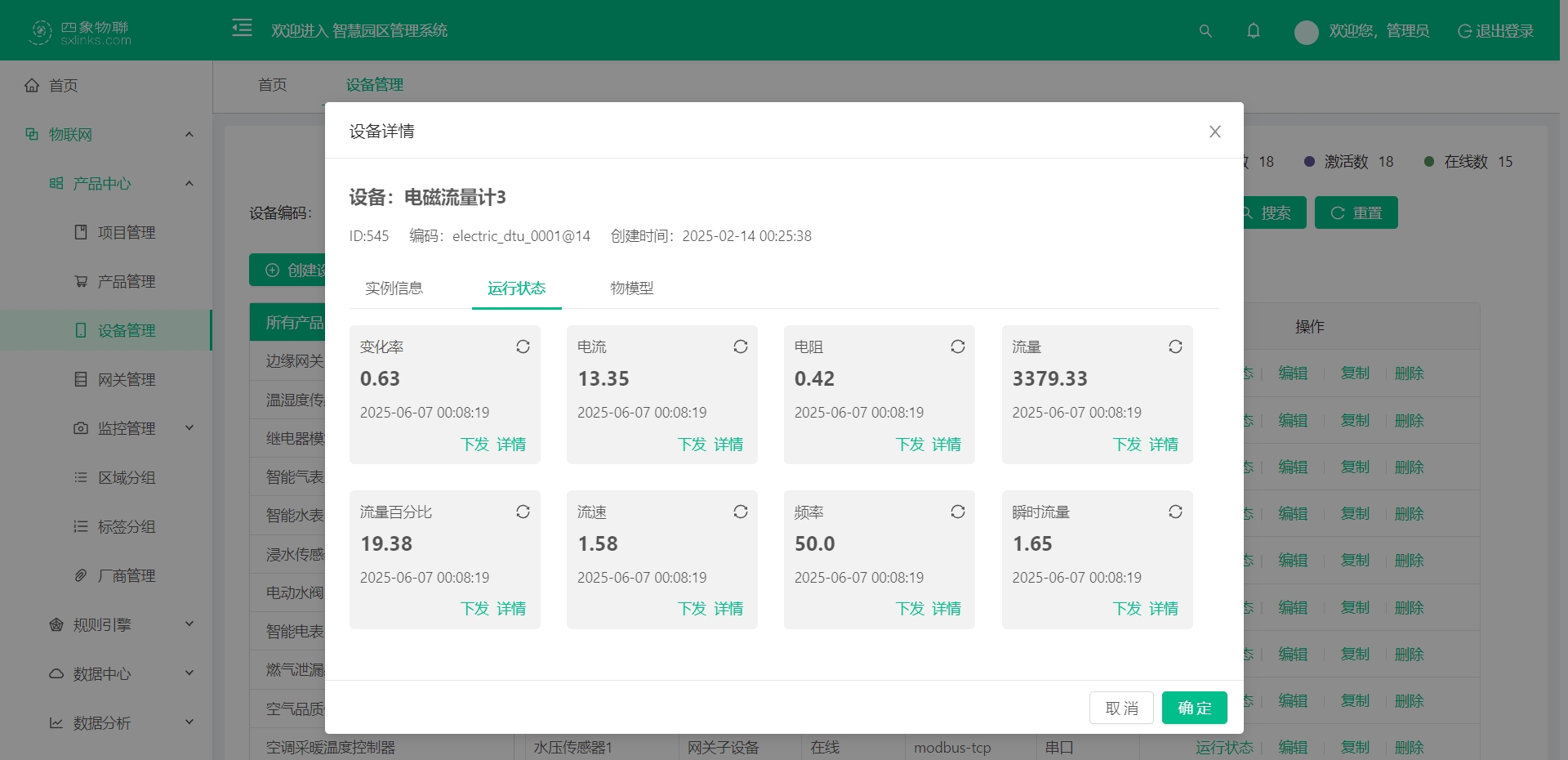Open 厂商管理 in the sidebar
The width and height of the screenshot is (1568, 760).
pos(125,575)
